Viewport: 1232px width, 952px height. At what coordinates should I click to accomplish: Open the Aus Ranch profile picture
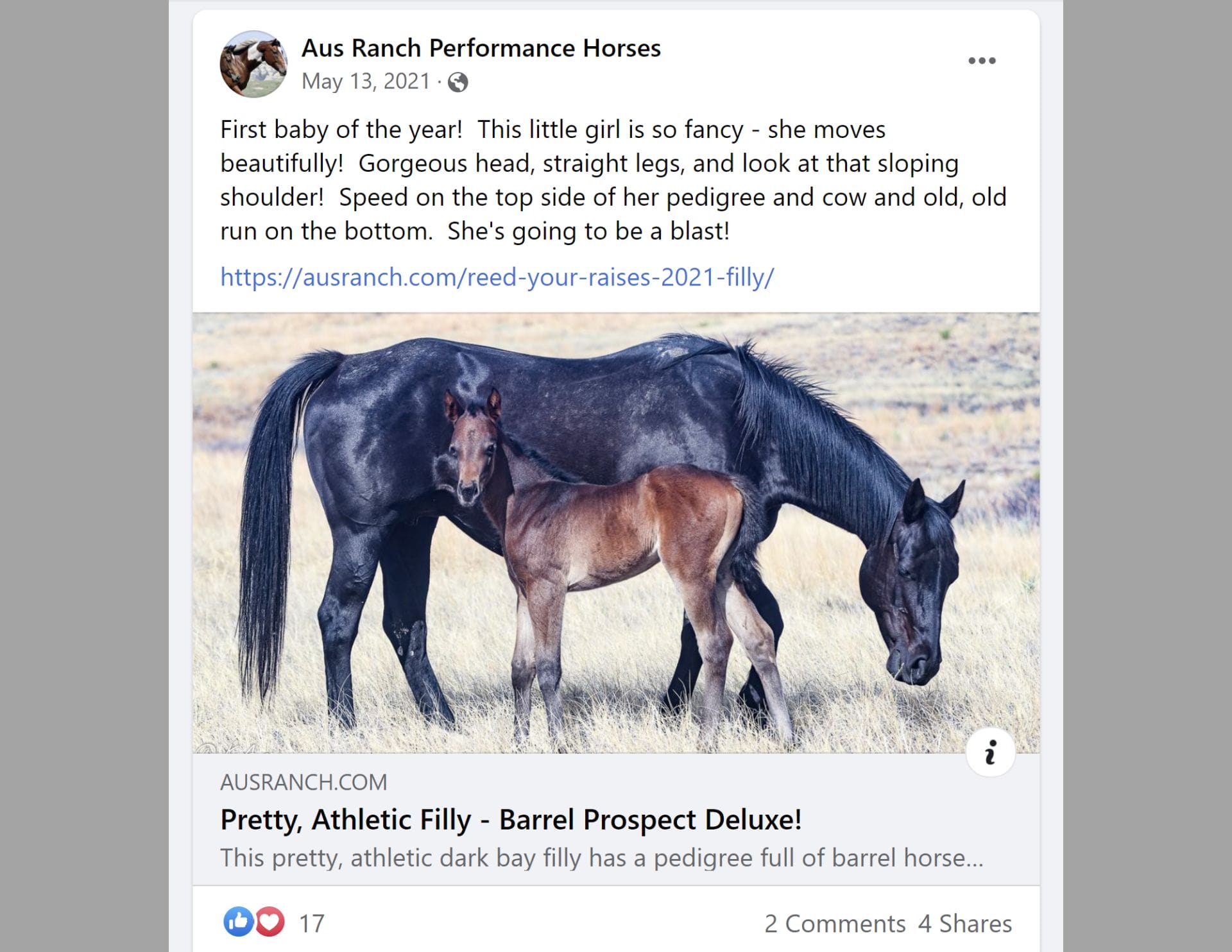tap(253, 64)
